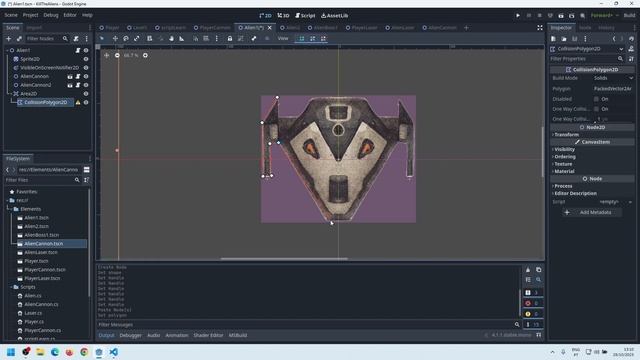
Task: Toggle visibility of AlienCannon2 node
Action: point(86,85)
